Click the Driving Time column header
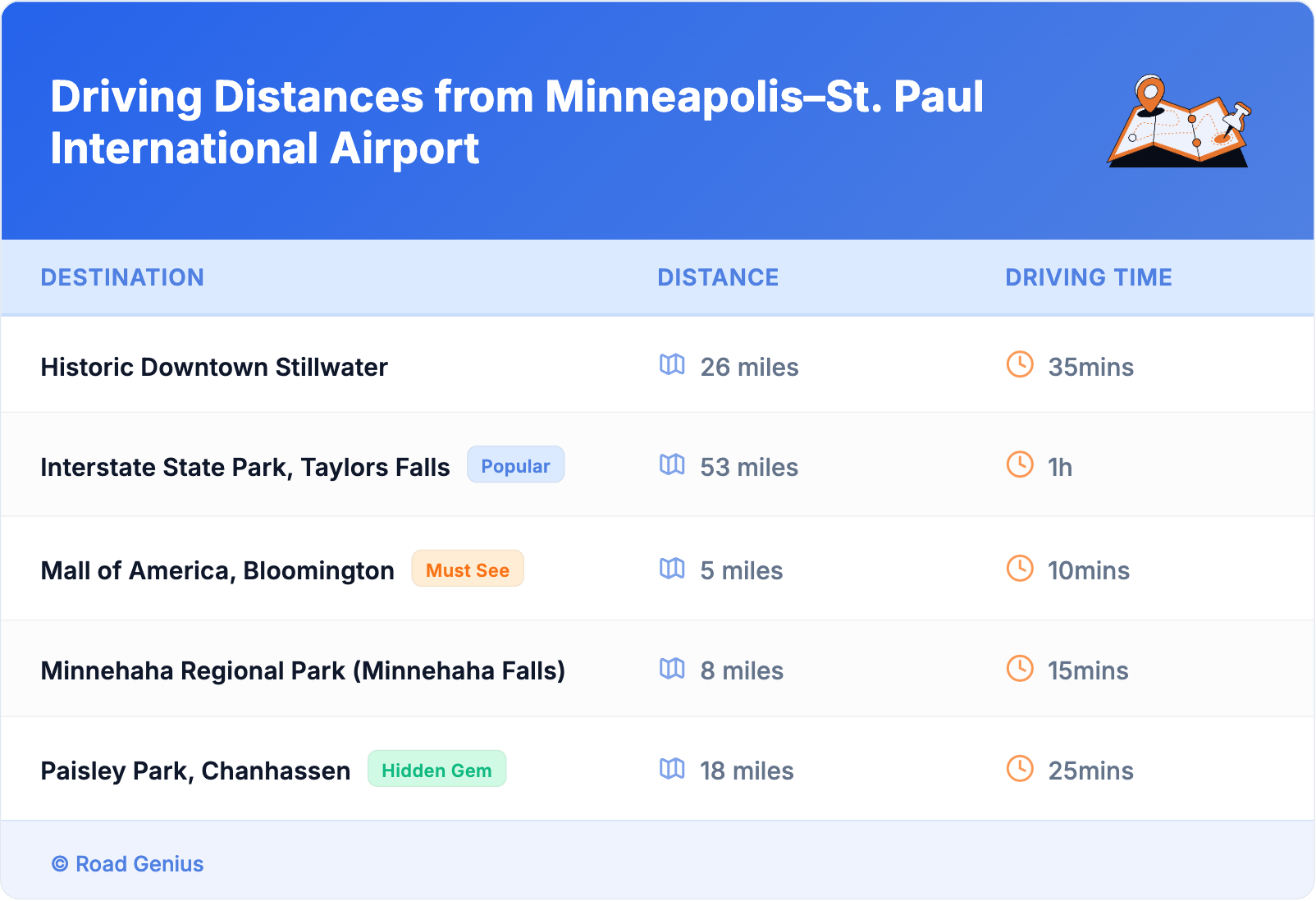The width and height of the screenshot is (1316, 901). pos(1089,277)
